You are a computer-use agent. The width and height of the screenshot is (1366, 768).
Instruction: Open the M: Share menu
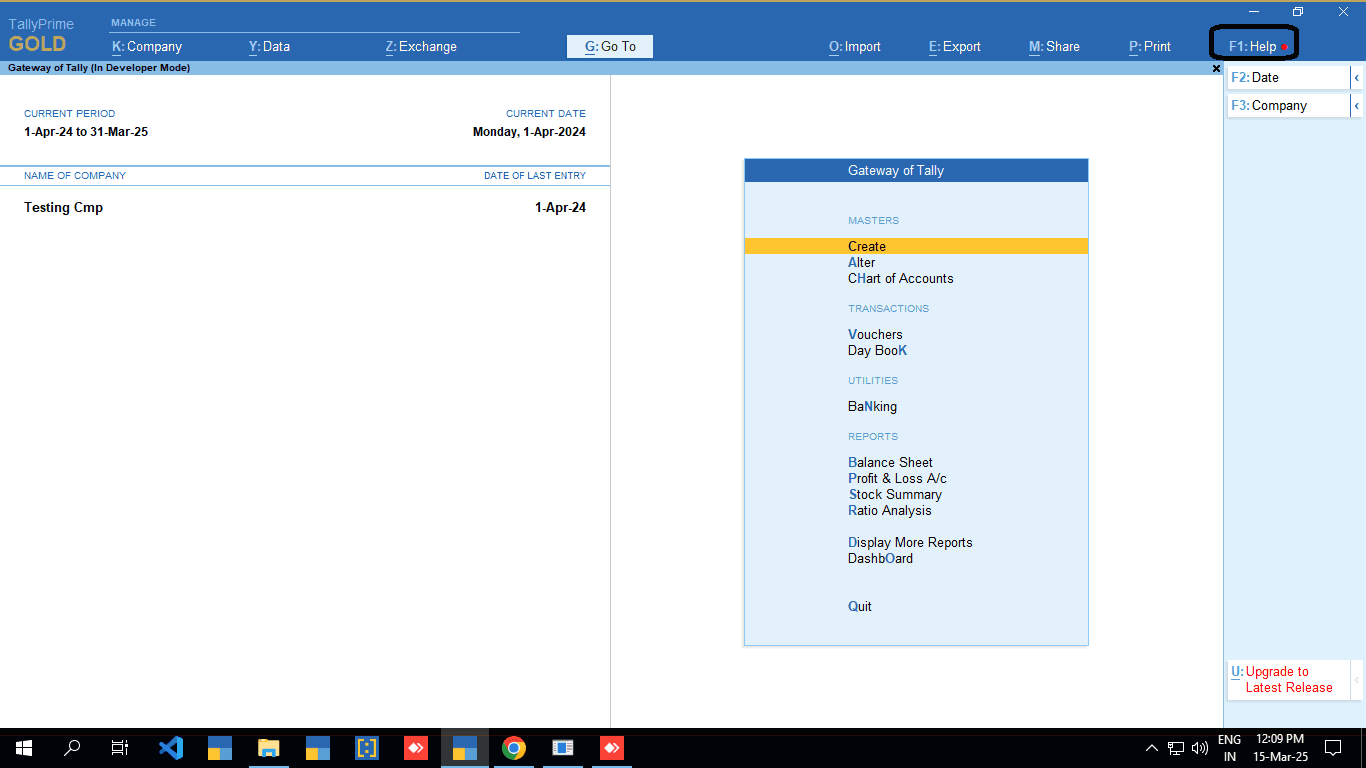pos(1054,46)
